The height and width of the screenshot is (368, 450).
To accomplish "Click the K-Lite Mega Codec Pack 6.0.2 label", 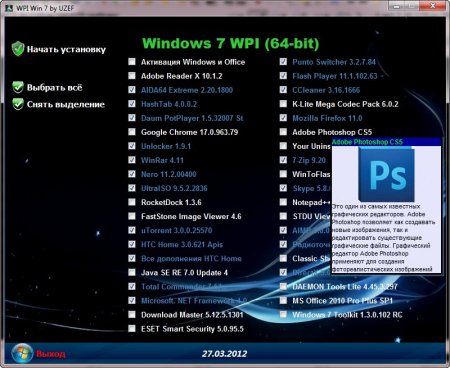I will [345, 104].
